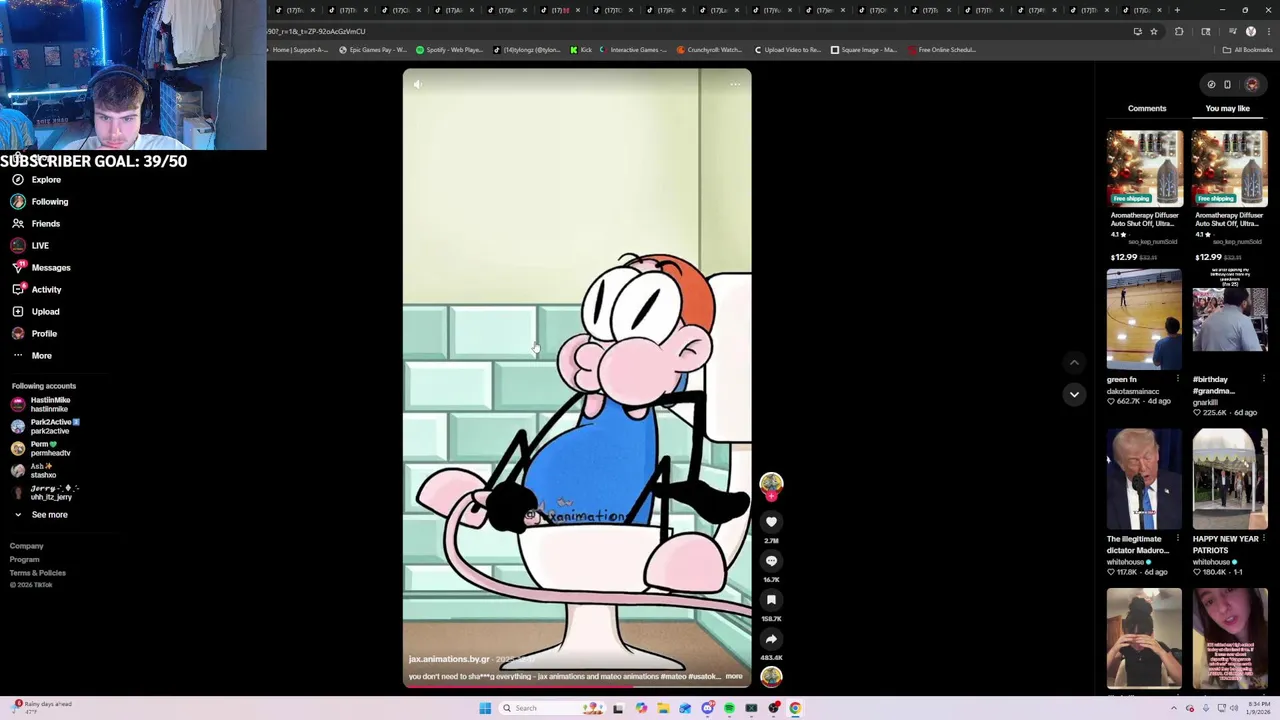Open jax.animations.by.gr creator name
The width and height of the screenshot is (1280, 720).
point(449,659)
